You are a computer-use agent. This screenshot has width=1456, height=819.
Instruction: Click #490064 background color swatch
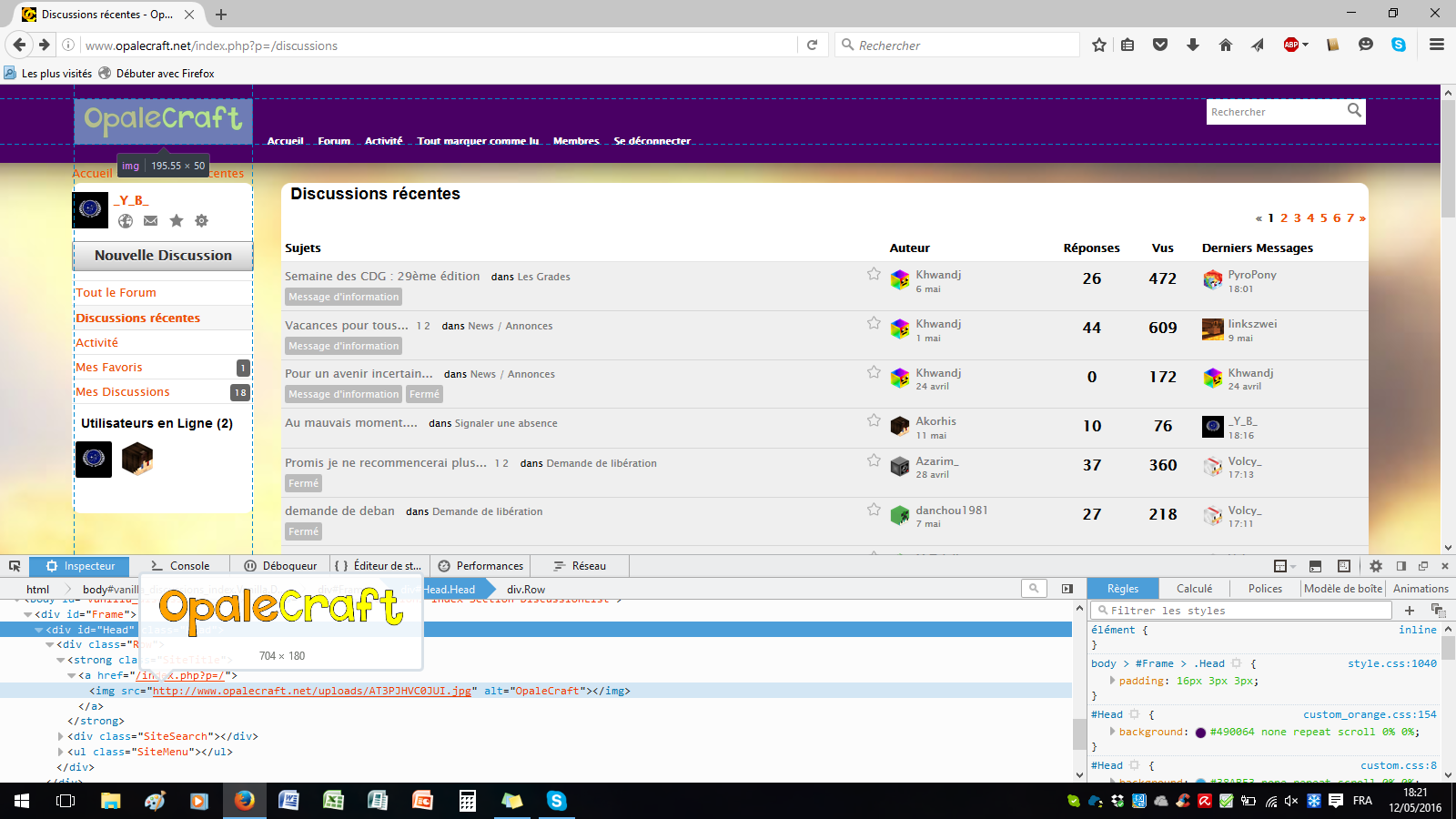1200,733
